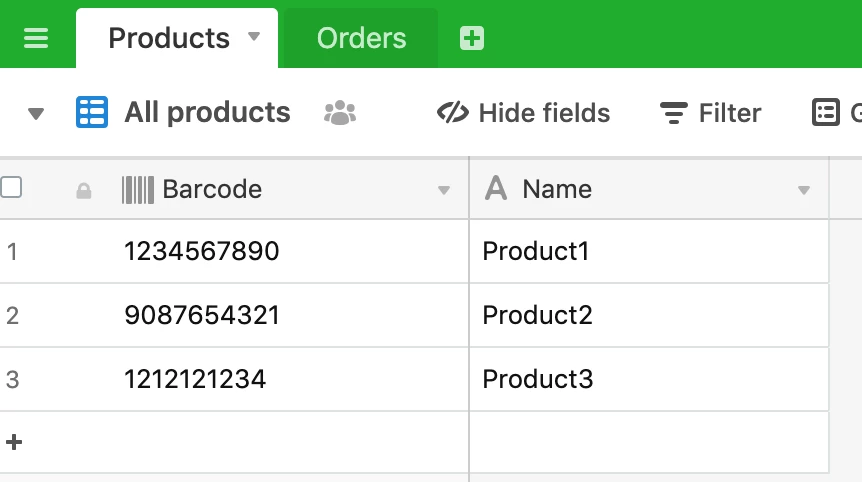This screenshot has height=482, width=862.
Task: Open Hide fields options
Action: click(523, 113)
